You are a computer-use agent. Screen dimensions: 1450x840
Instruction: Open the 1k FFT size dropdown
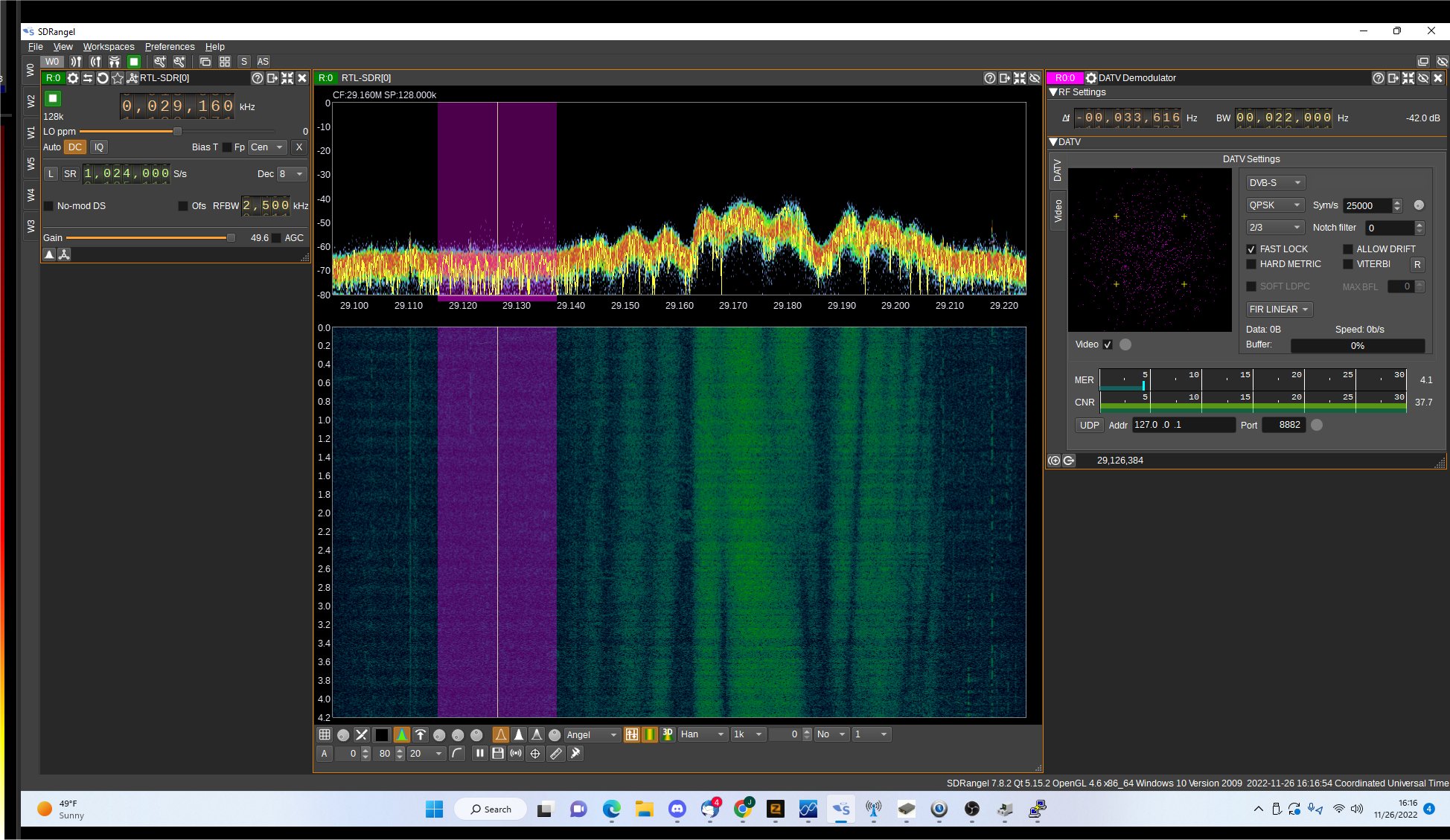(x=749, y=734)
